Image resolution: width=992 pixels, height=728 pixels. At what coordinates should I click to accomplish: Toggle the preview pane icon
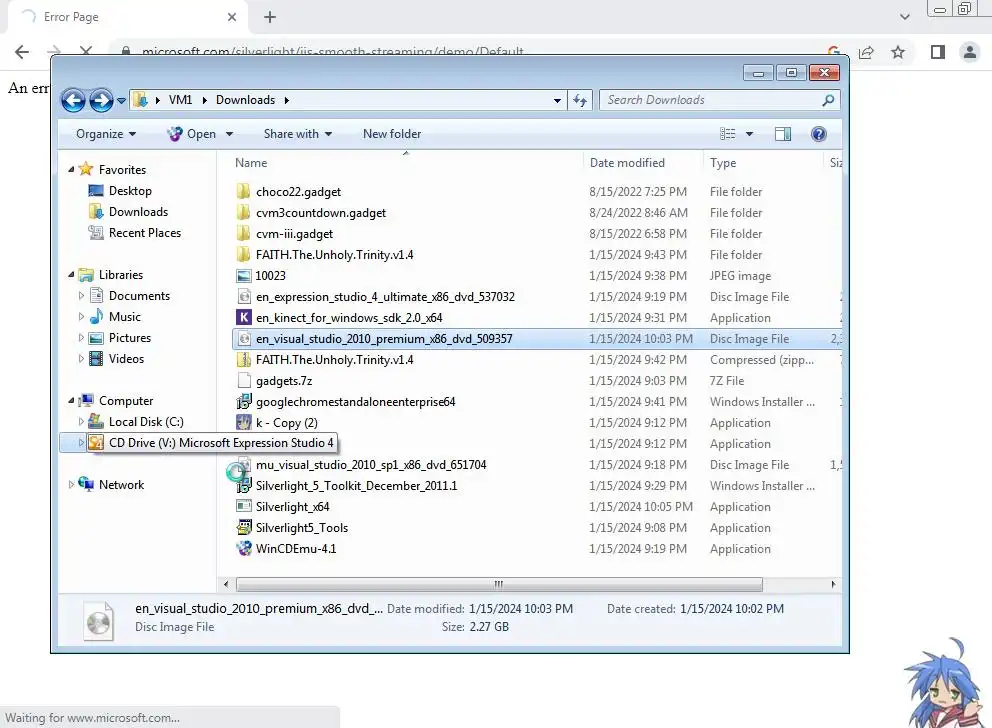[783, 134]
